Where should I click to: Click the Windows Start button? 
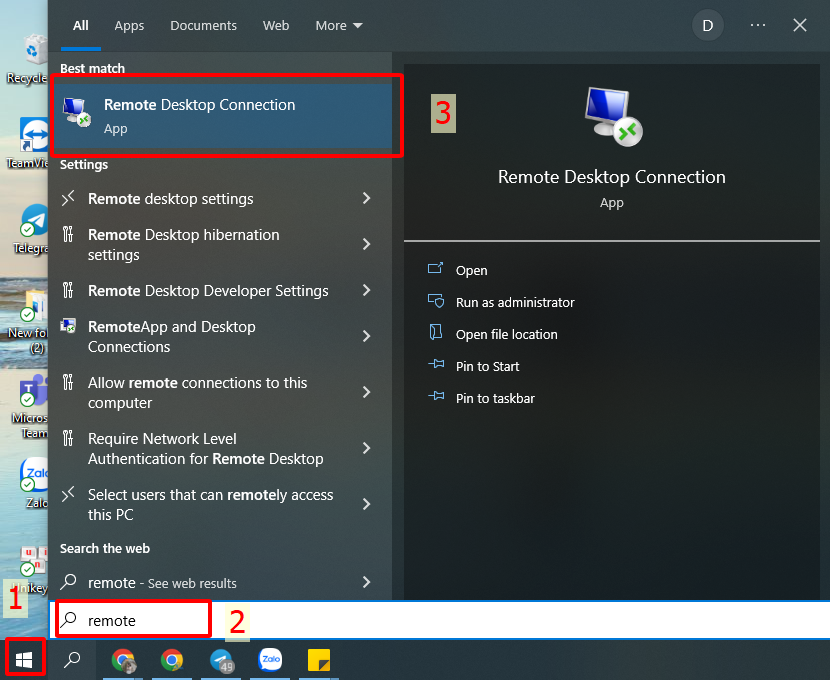(x=25, y=659)
